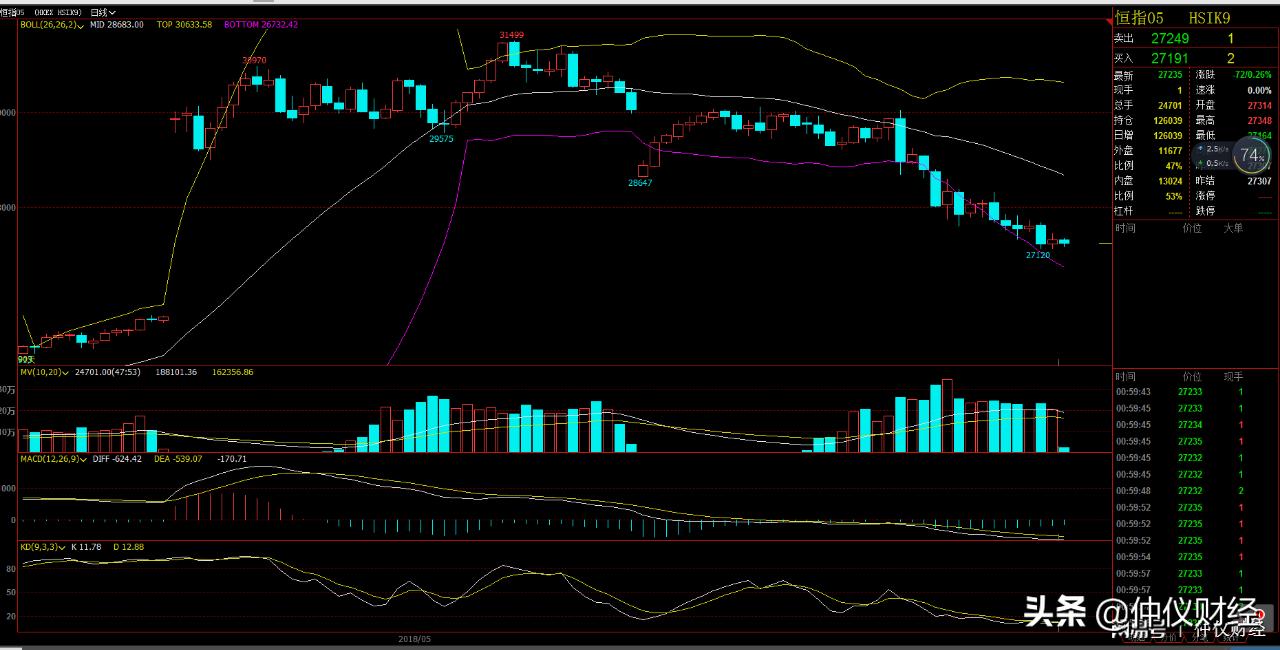Viewport: 1280px width, 650px height.
Task: Click the 总手 value 24701
Action: (x=1169, y=104)
